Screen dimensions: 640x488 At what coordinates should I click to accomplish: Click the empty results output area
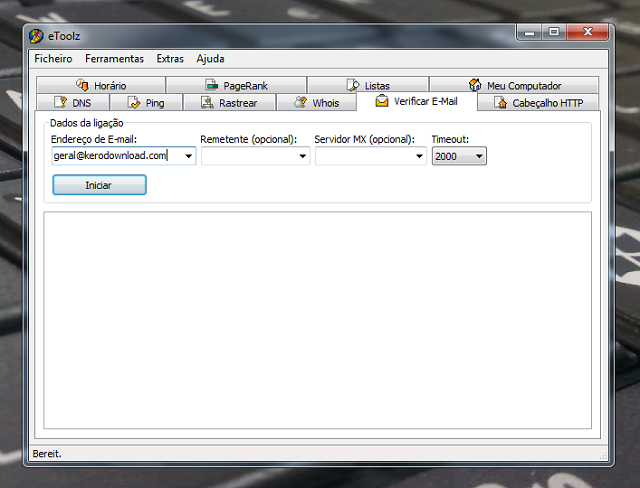pyautogui.click(x=318, y=320)
